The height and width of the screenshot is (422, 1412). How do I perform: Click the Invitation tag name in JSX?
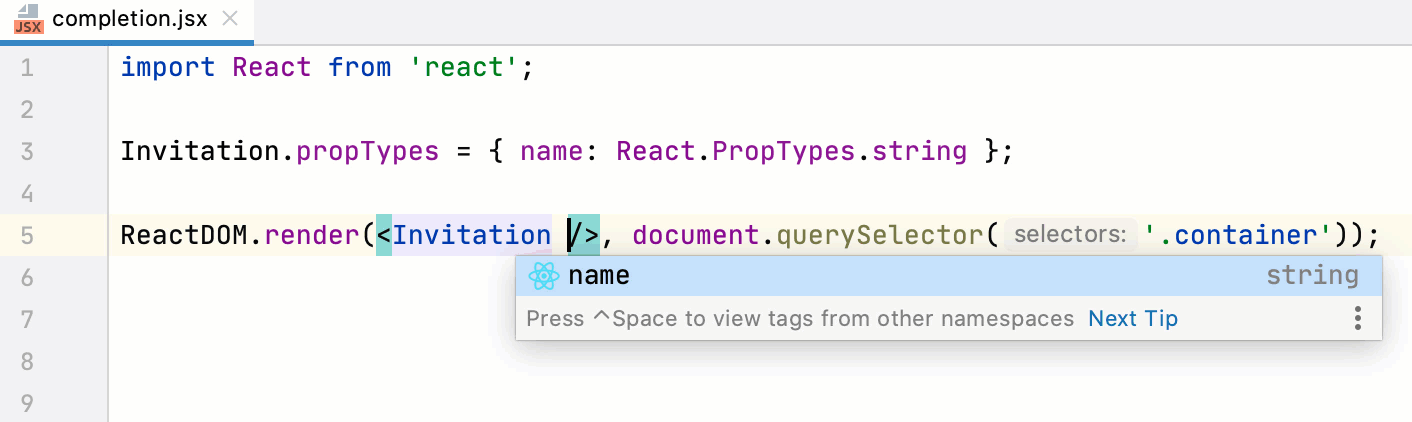pos(470,236)
